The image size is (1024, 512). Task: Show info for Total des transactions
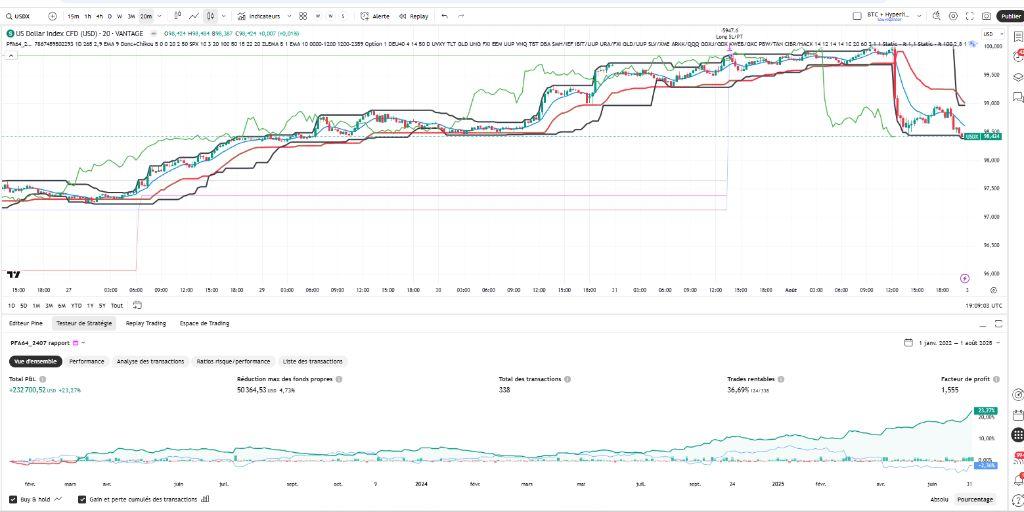pos(568,379)
